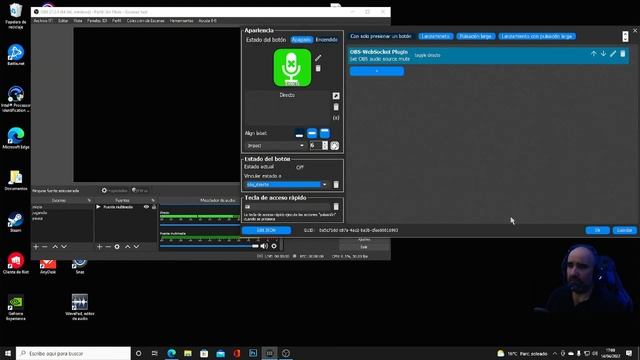Move OBS-WebSocket action down

[603, 53]
